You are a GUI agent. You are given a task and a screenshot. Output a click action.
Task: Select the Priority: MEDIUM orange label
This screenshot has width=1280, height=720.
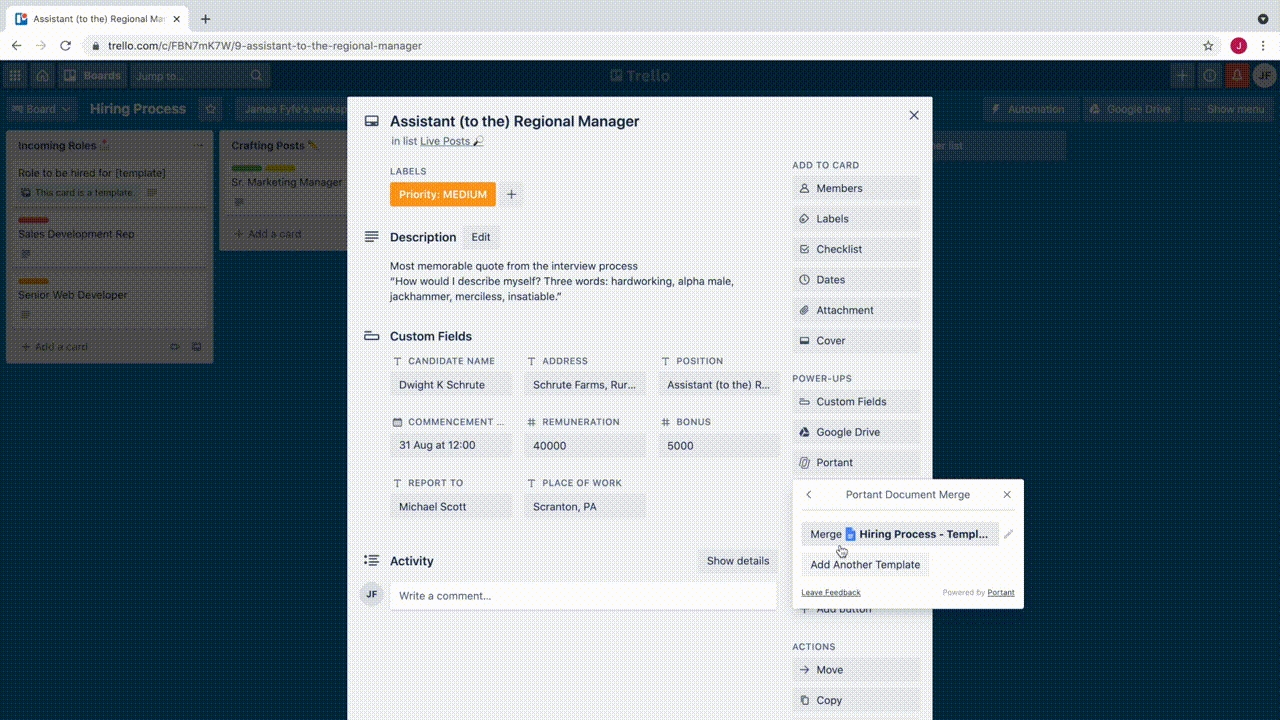(x=442, y=194)
